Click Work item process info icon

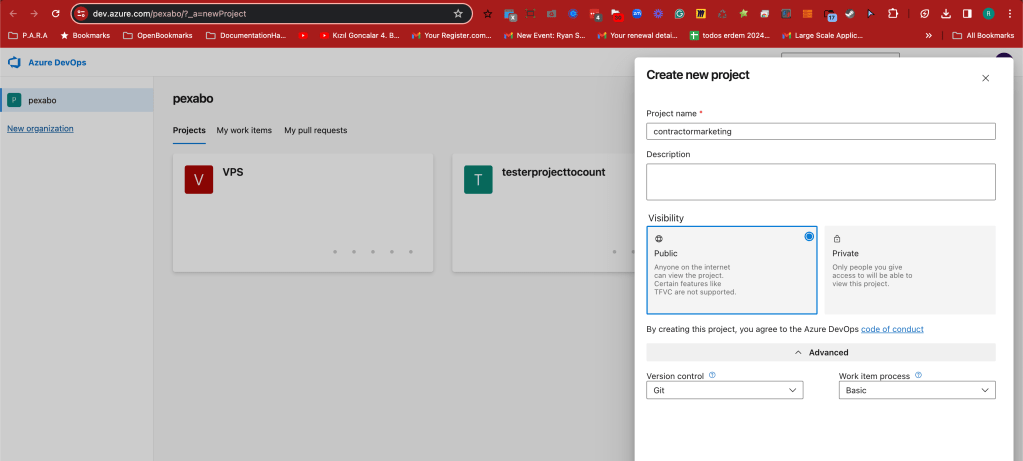(x=918, y=375)
